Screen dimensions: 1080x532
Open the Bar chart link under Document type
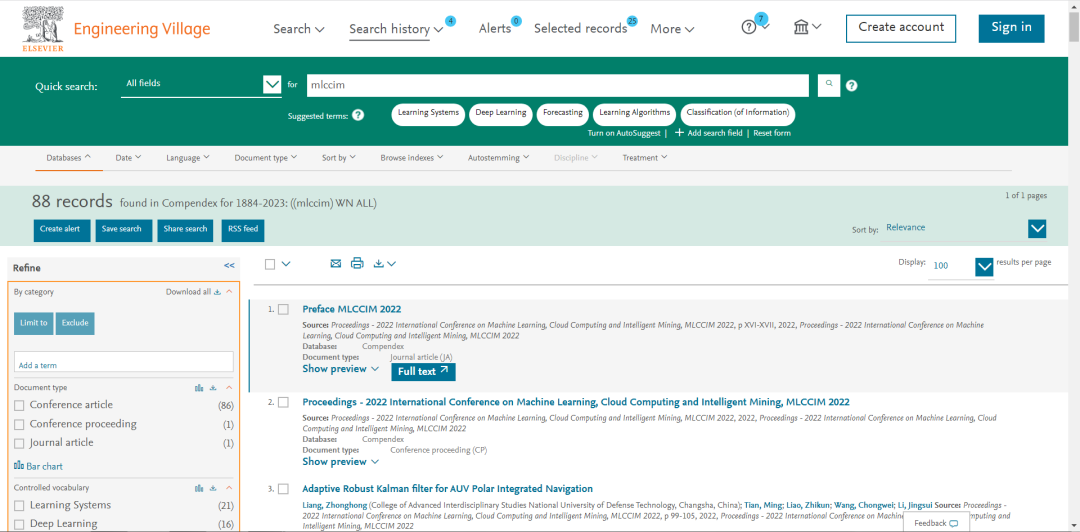[x=39, y=467]
